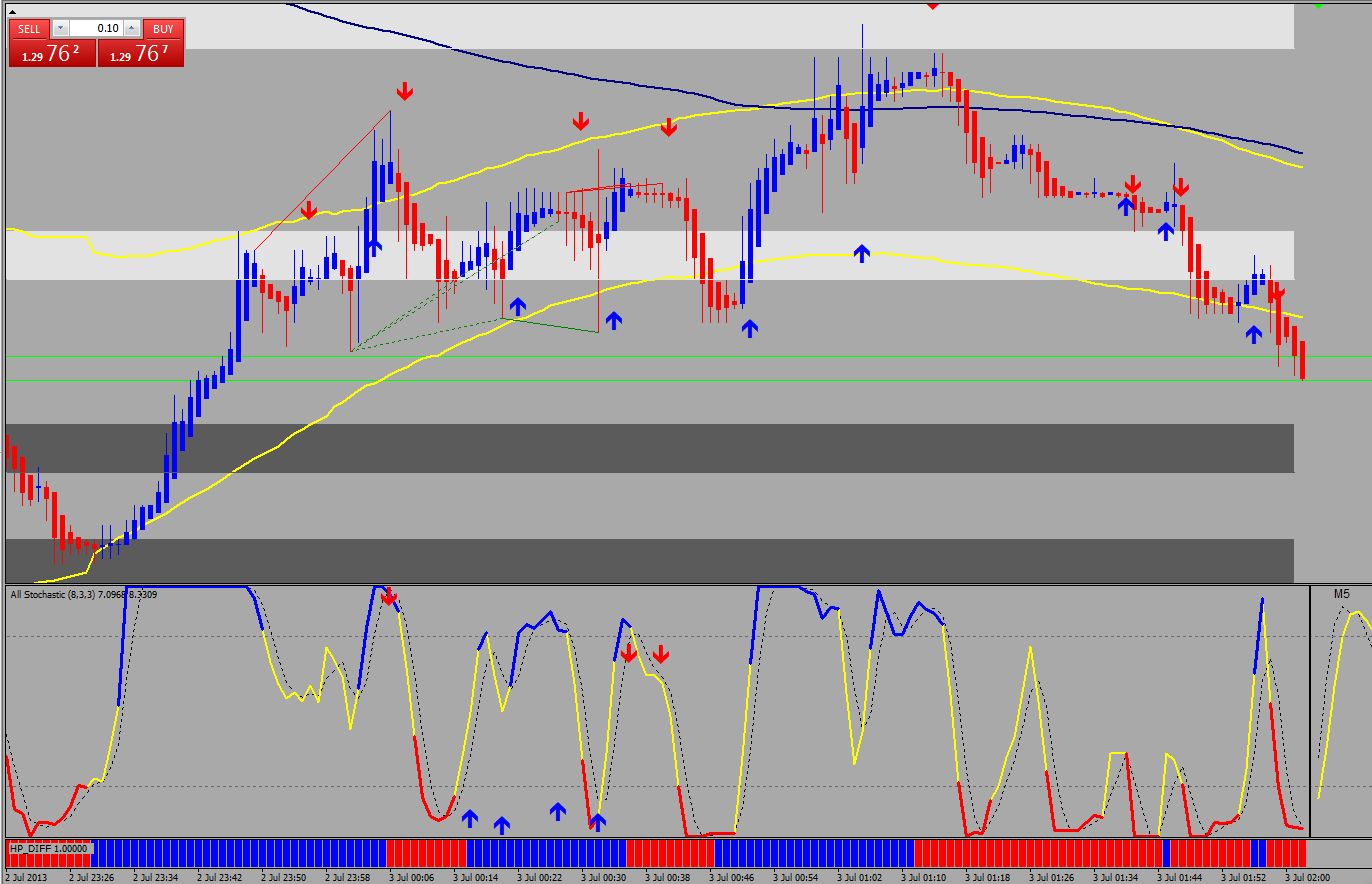Click the M5 timeframe label in stochastic panel

pos(1342,594)
